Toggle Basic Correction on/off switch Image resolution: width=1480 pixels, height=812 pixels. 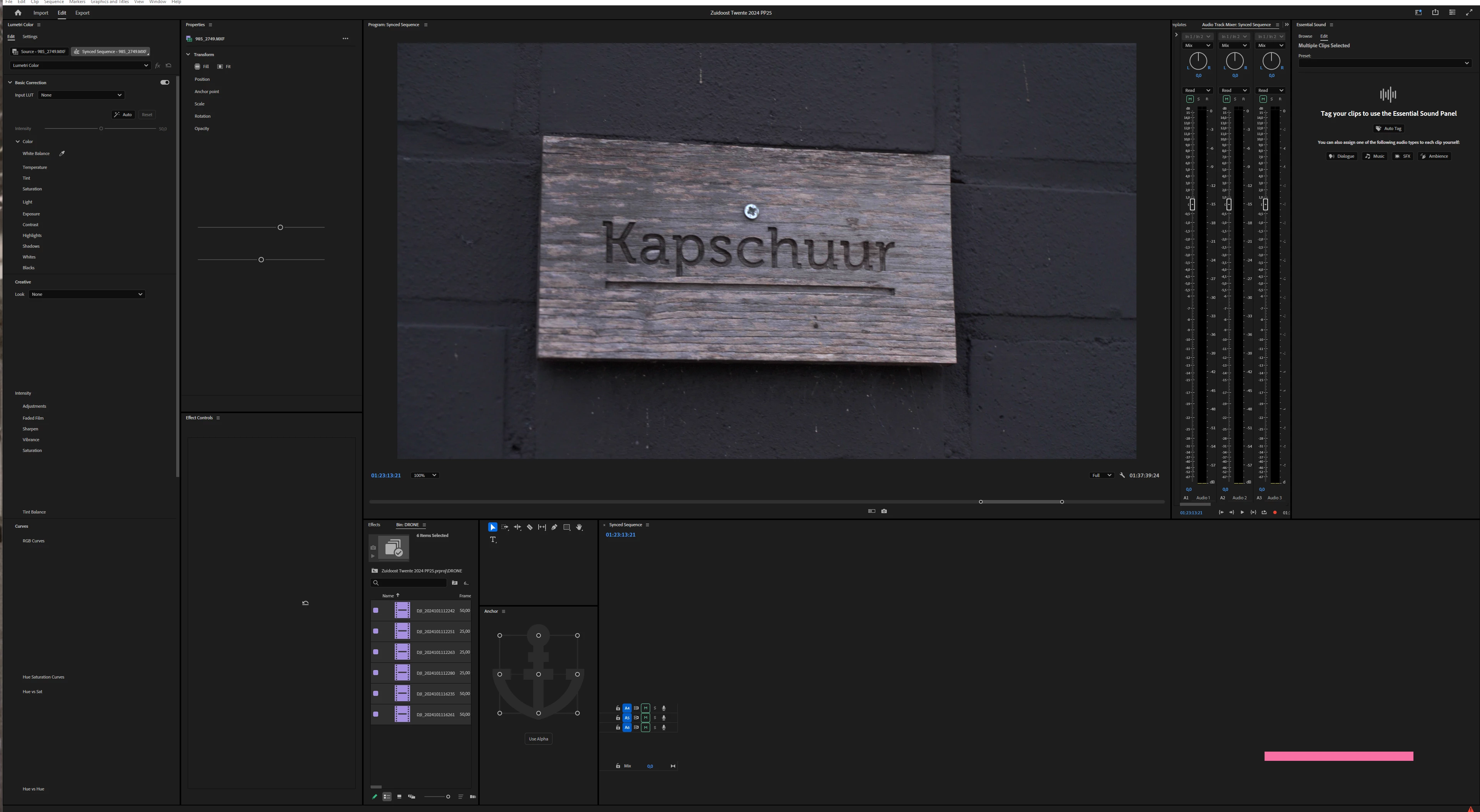(x=165, y=82)
